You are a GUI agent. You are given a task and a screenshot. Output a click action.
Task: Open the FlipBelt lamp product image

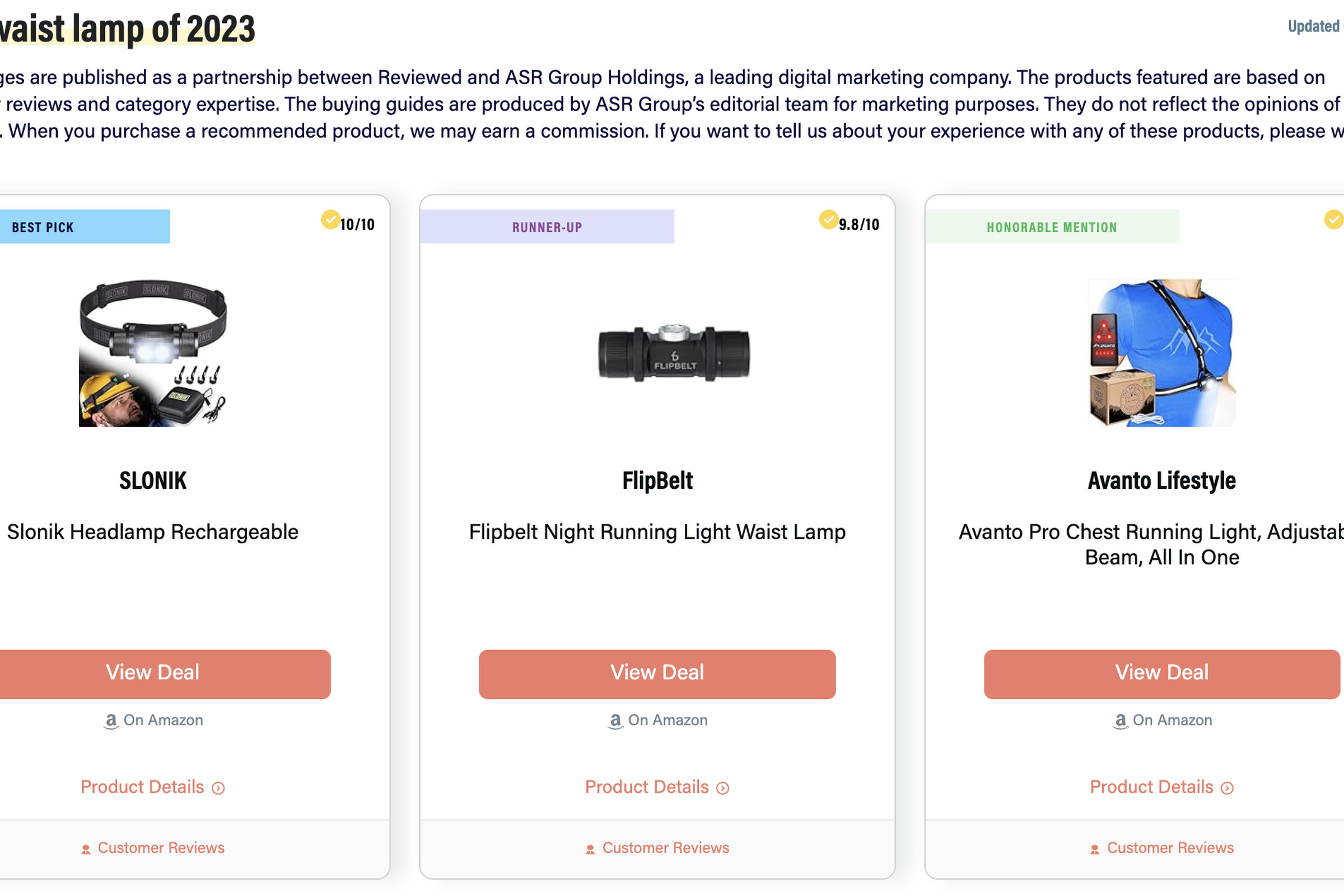[x=674, y=354]
